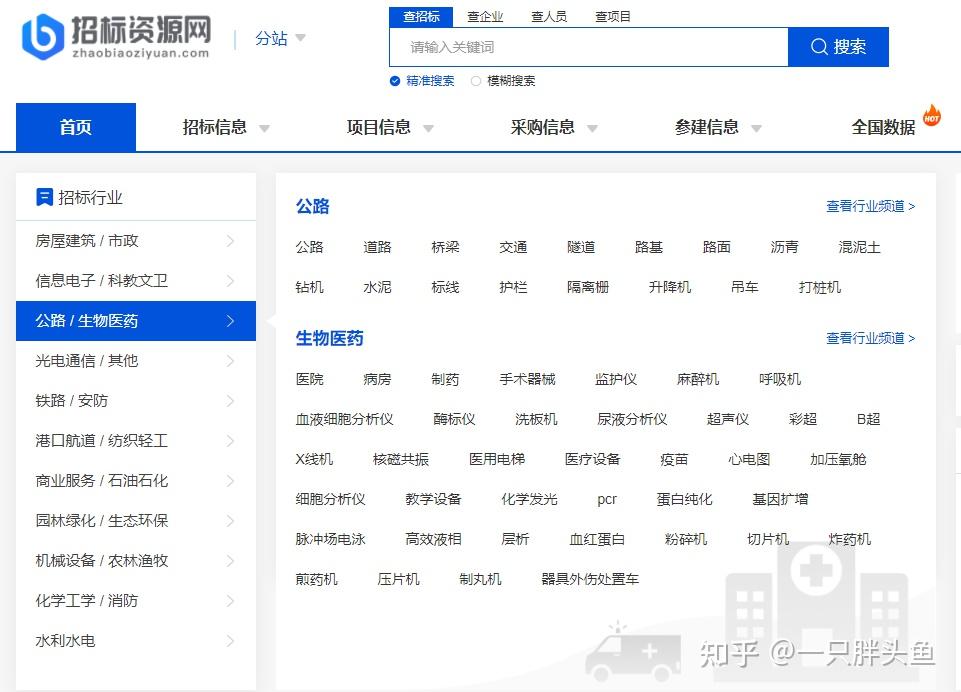961x692 pixels.
Task: Open 查看行业频道 link for 生物医药
Action: (x=870, y=338)
